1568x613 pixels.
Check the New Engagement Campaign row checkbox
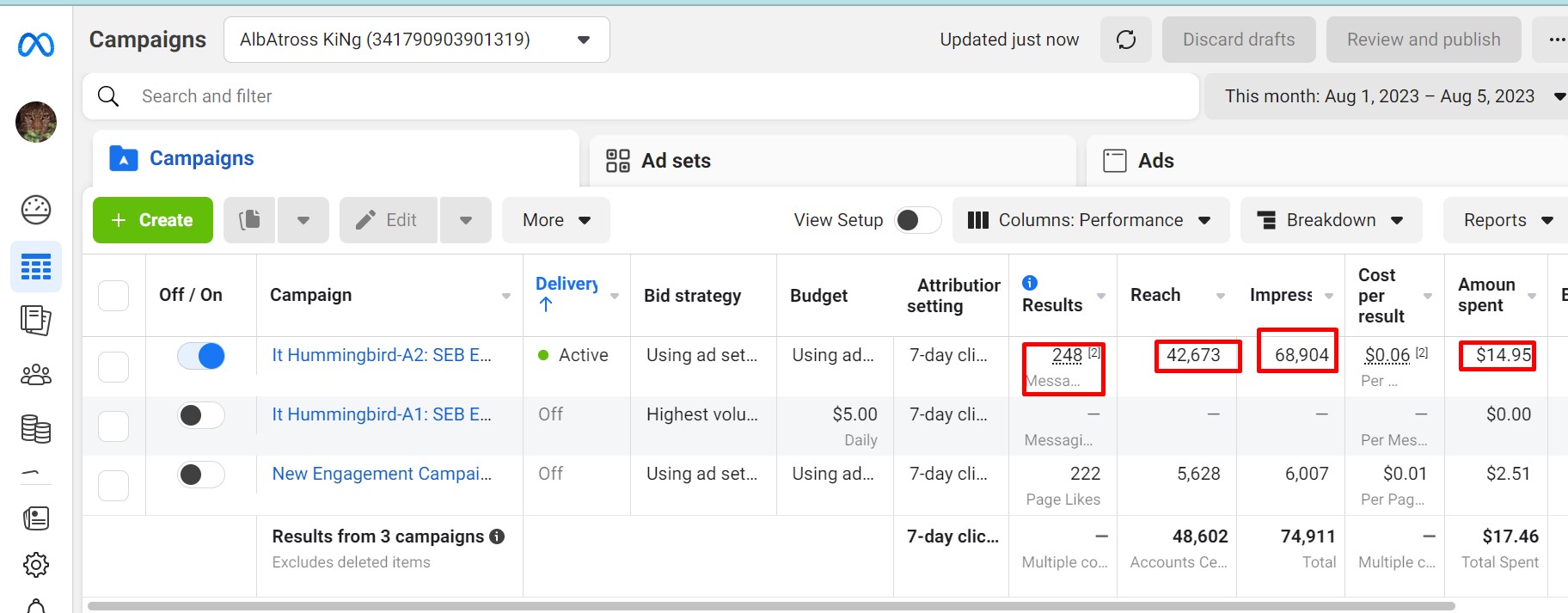pyautogui.click(x=113, y=486)
